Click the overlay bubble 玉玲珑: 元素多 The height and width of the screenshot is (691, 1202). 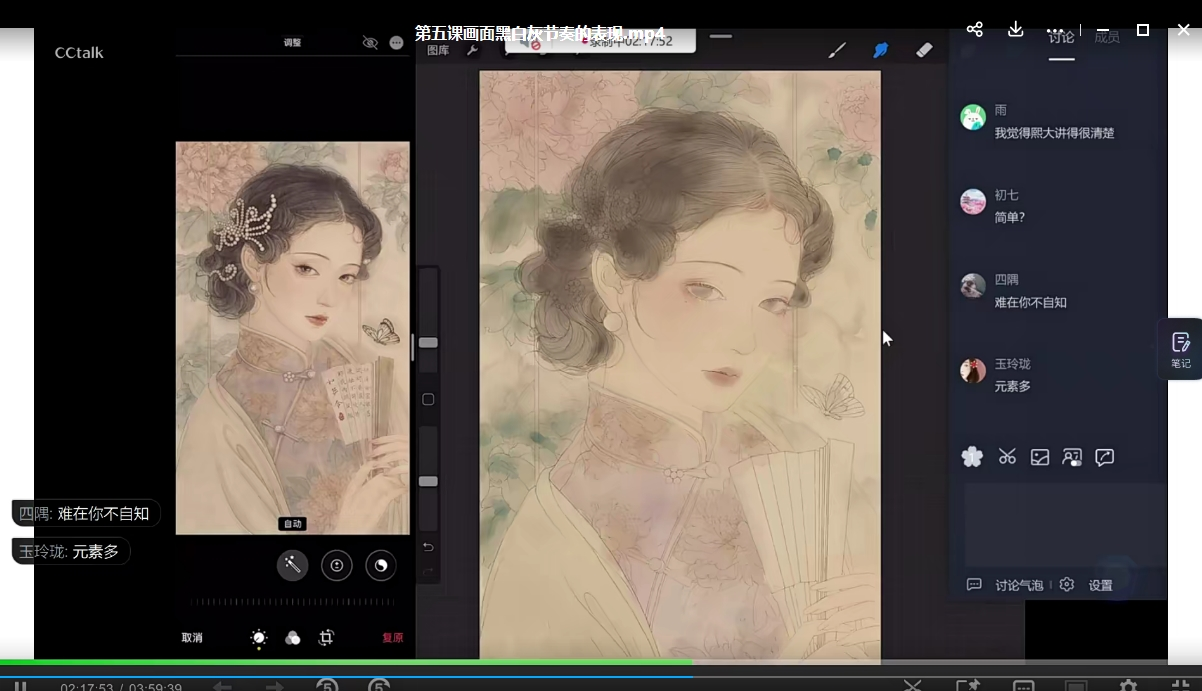pos(70,551)
